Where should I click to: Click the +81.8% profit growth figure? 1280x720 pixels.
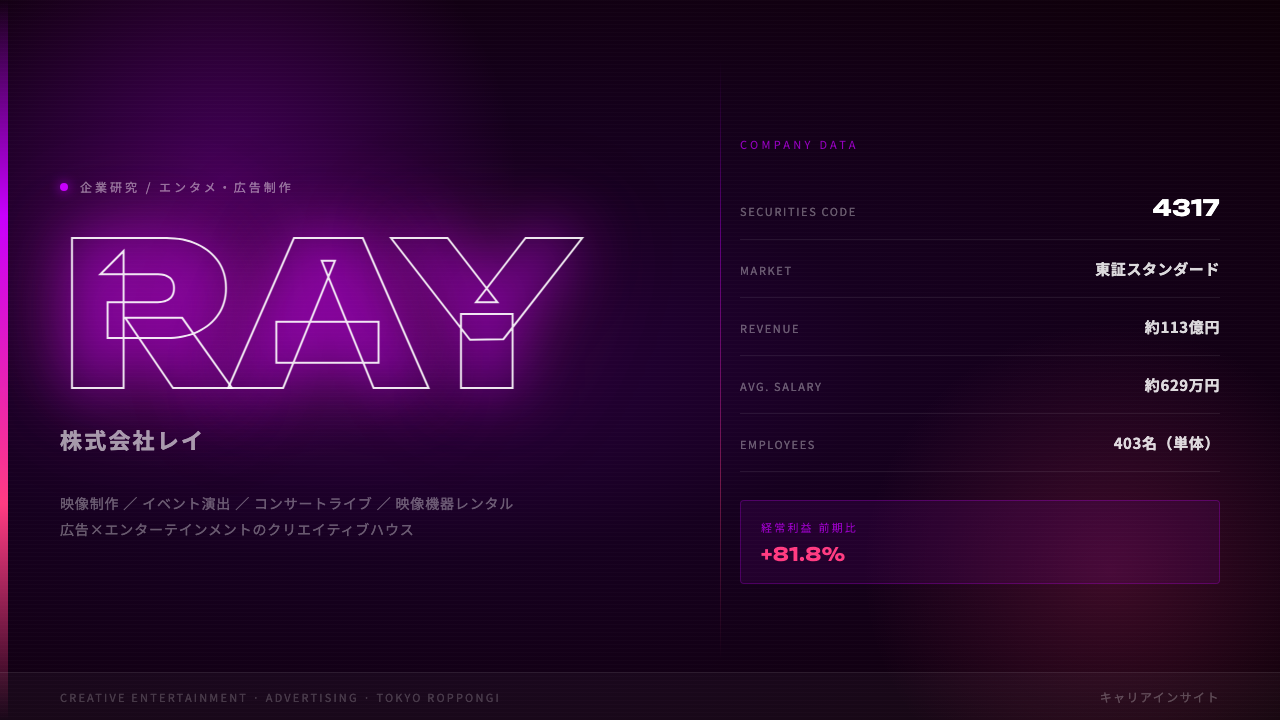point(802,554)
